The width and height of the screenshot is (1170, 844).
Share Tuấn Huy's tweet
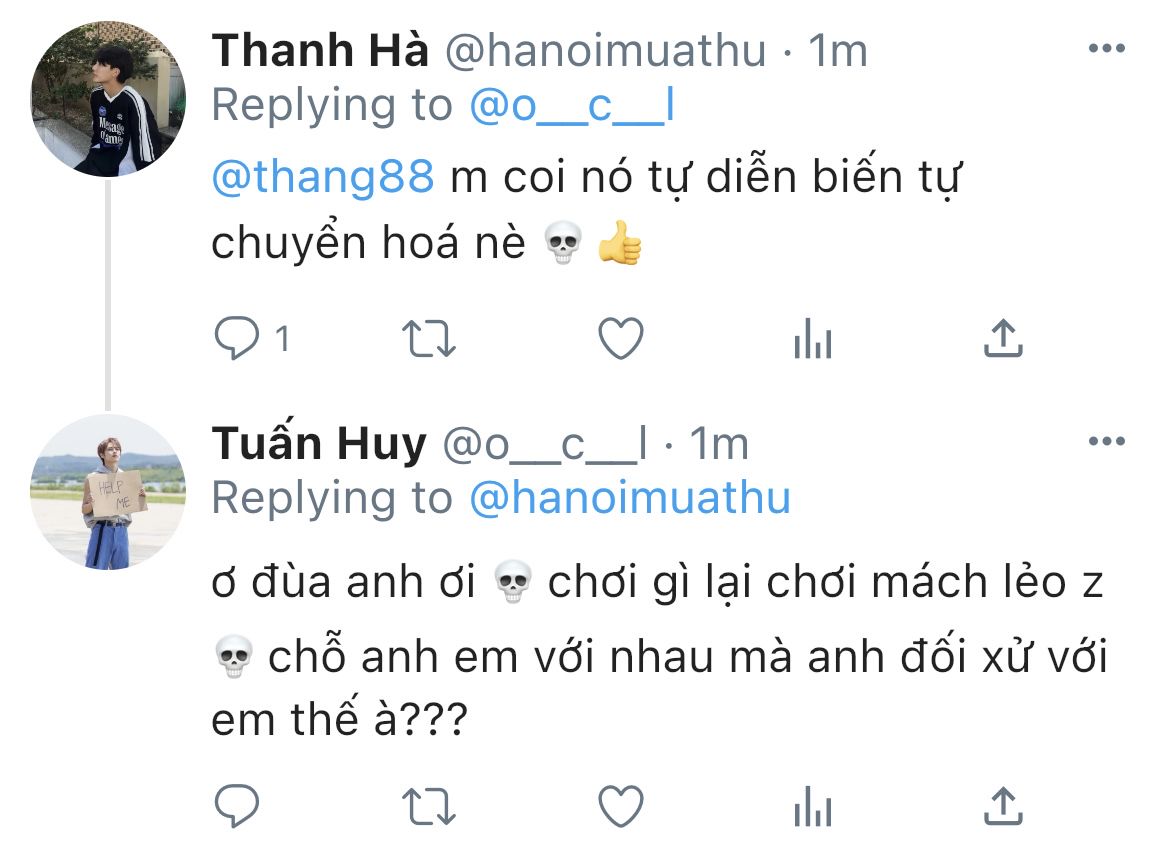point(1003,805)
